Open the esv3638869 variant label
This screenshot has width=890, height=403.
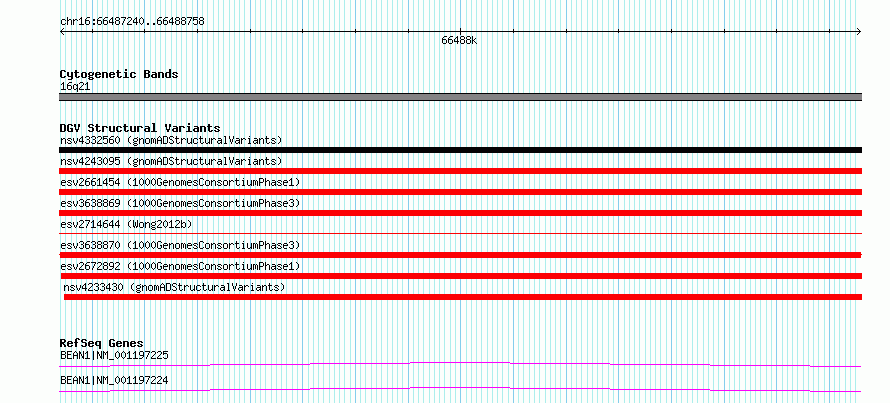[x=180, y=203]
